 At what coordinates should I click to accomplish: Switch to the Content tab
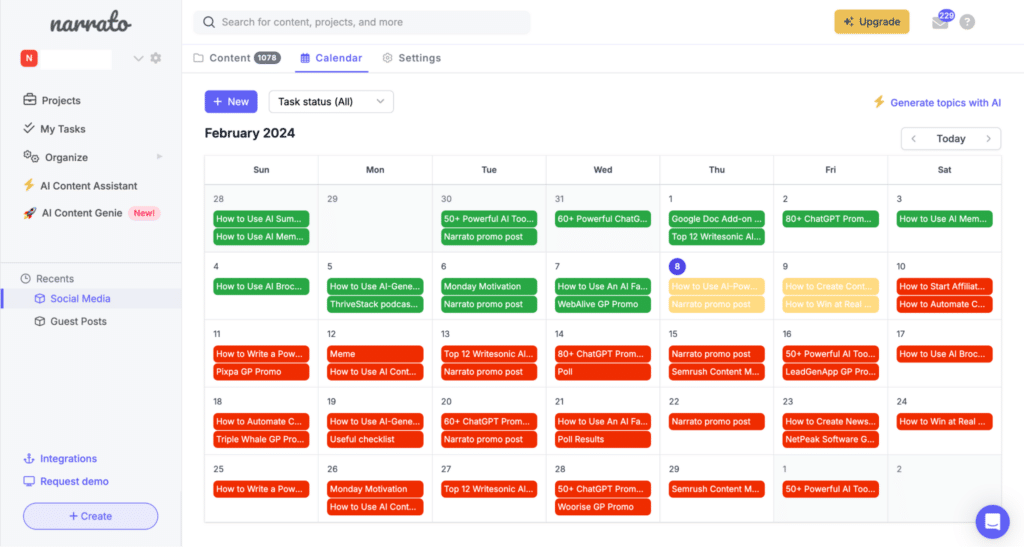pos(236,58)
